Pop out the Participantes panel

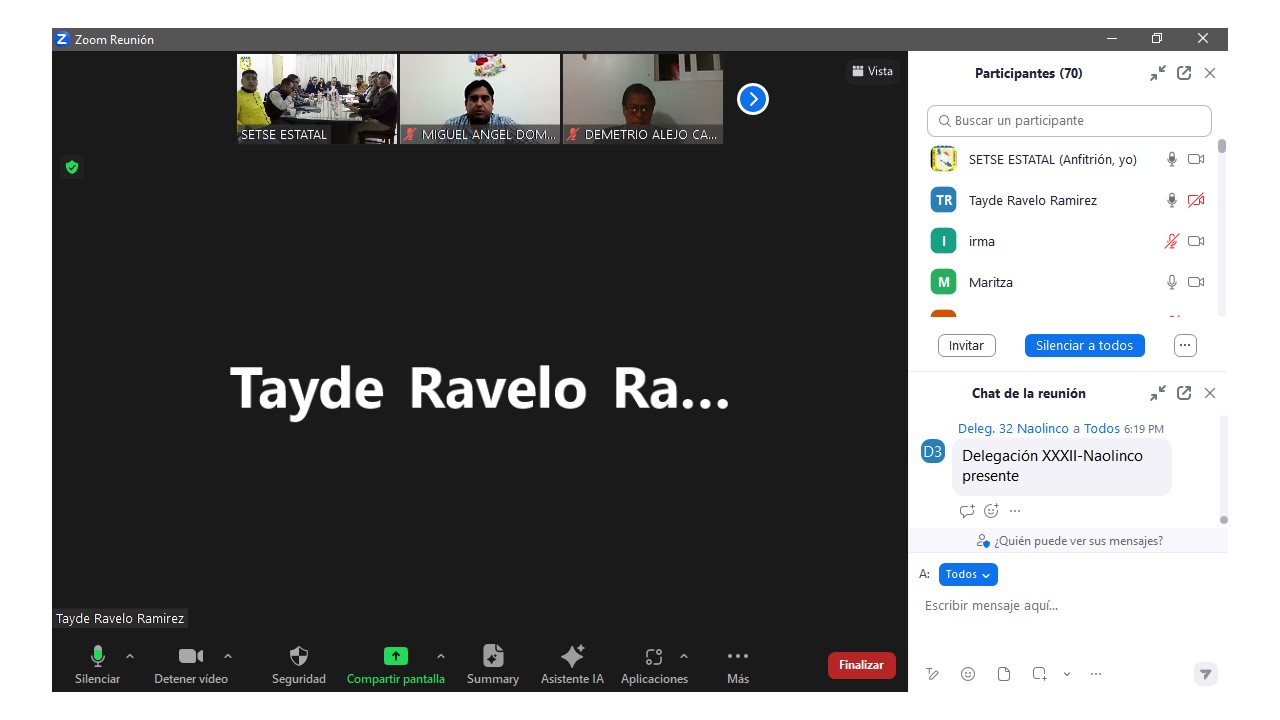pos(1184,73)
